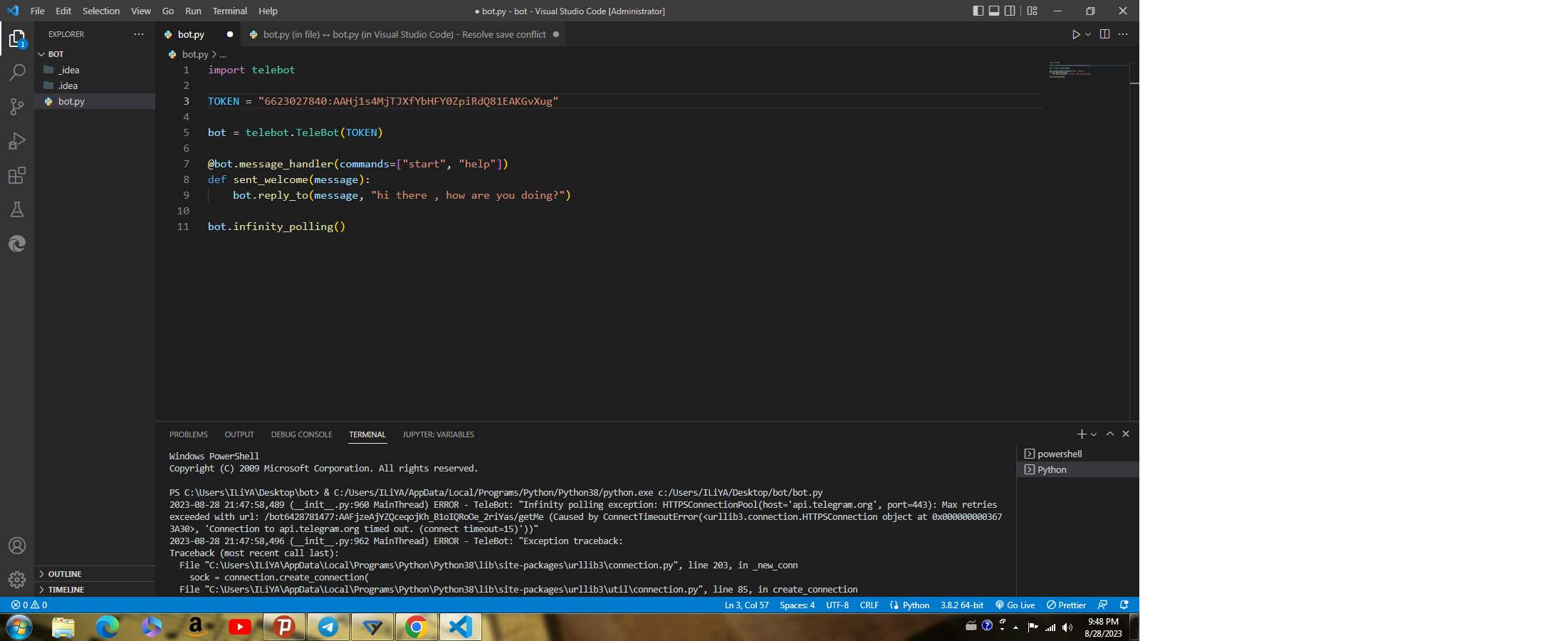
Task: Expand the TIMELINE section
Action: point(66,590)
